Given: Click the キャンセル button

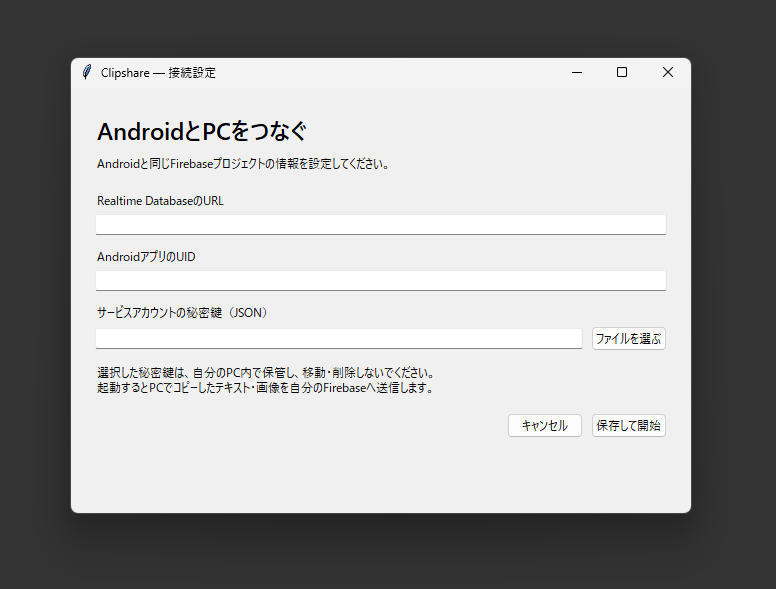Looking at the screenshot, I should (x=544, y=426).
